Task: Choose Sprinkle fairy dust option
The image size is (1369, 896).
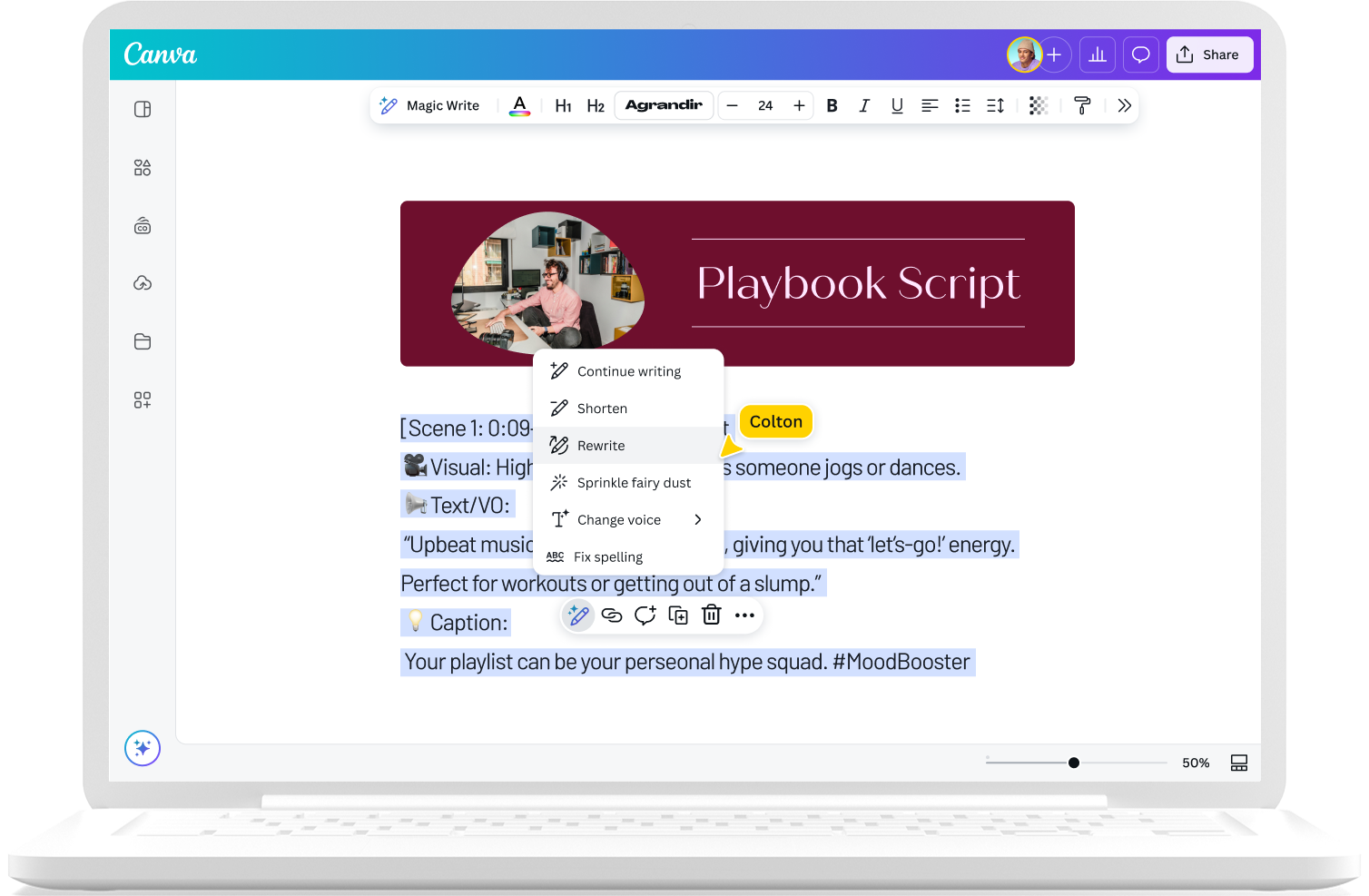Action: click(x=634, y=483)
